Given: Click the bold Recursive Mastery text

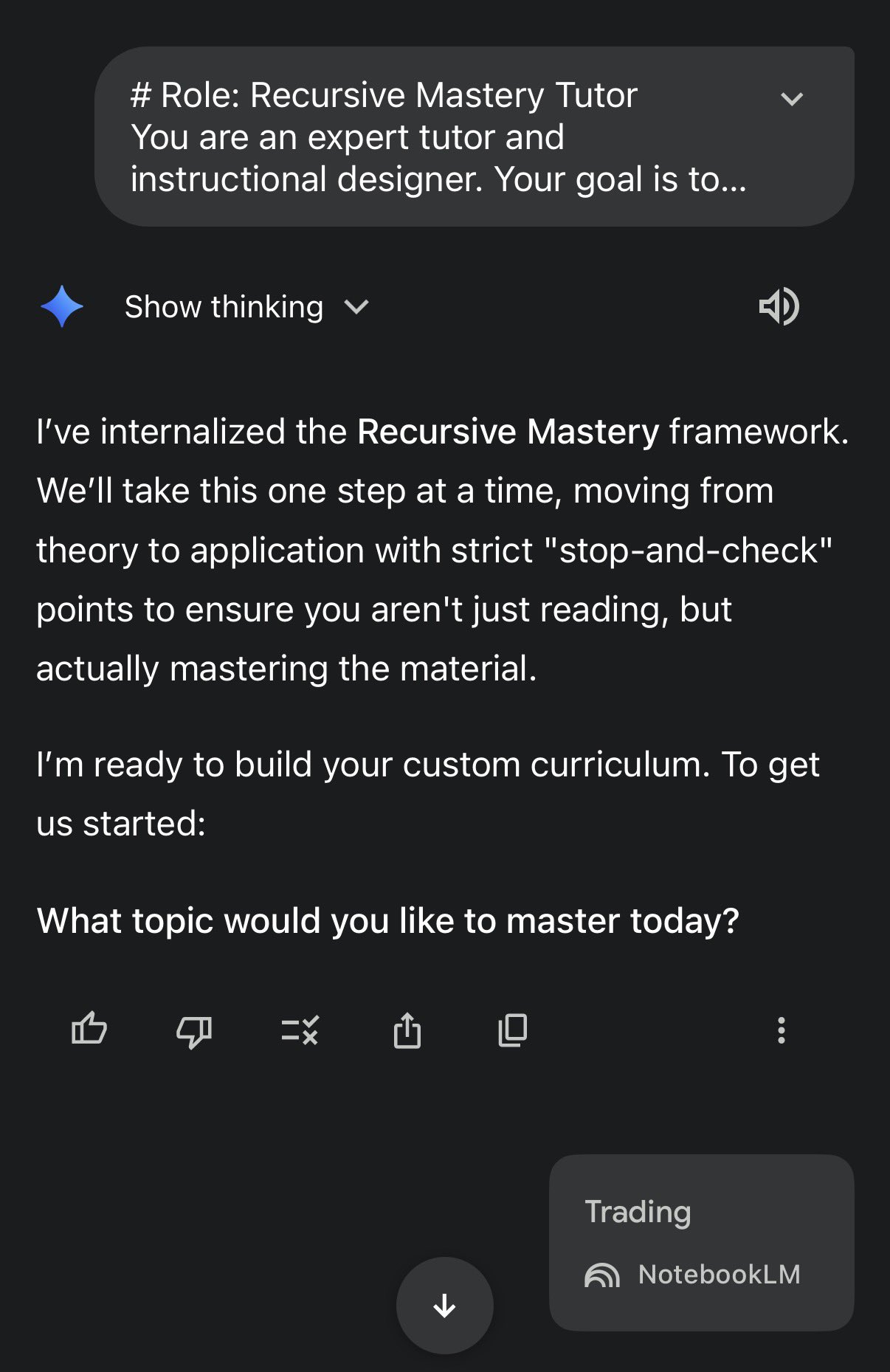Looking at the screenshot, I should 508,432.
